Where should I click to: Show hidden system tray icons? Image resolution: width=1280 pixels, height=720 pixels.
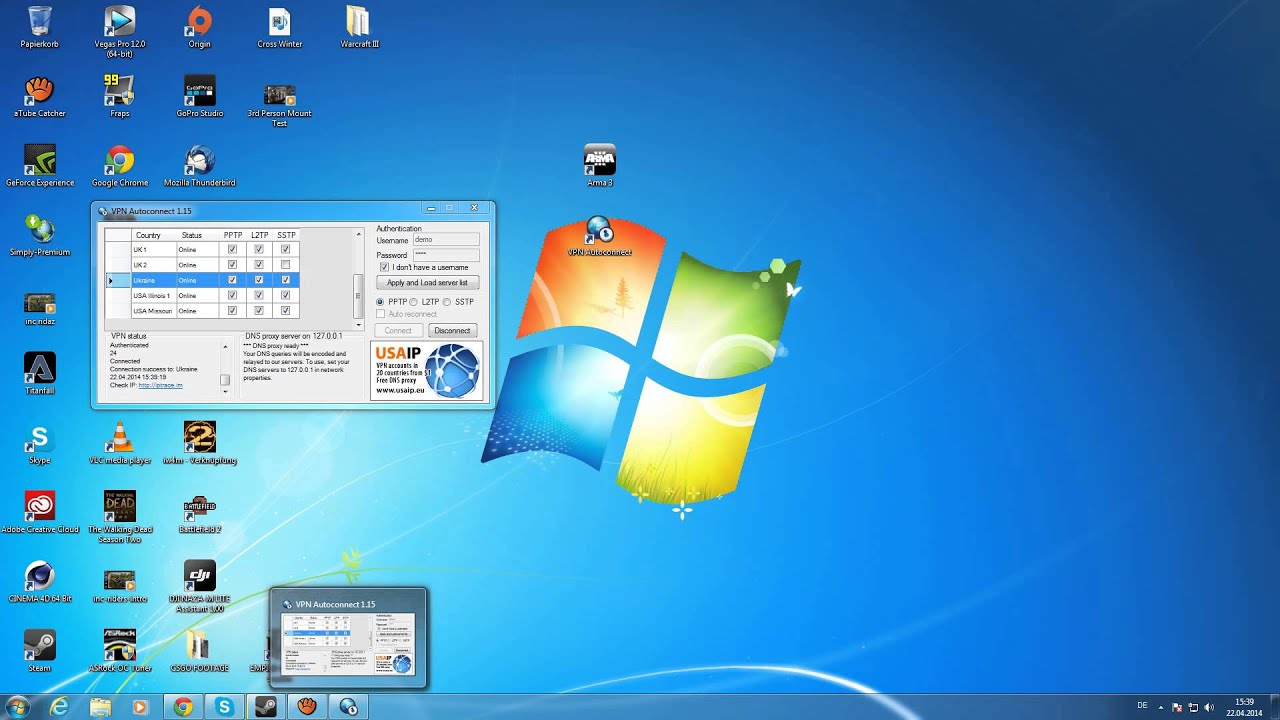click(x=1161, y=707)
